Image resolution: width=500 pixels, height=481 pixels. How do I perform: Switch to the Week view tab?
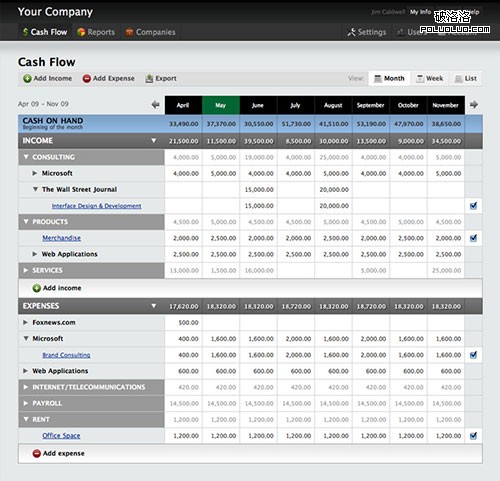pos(430,79)
